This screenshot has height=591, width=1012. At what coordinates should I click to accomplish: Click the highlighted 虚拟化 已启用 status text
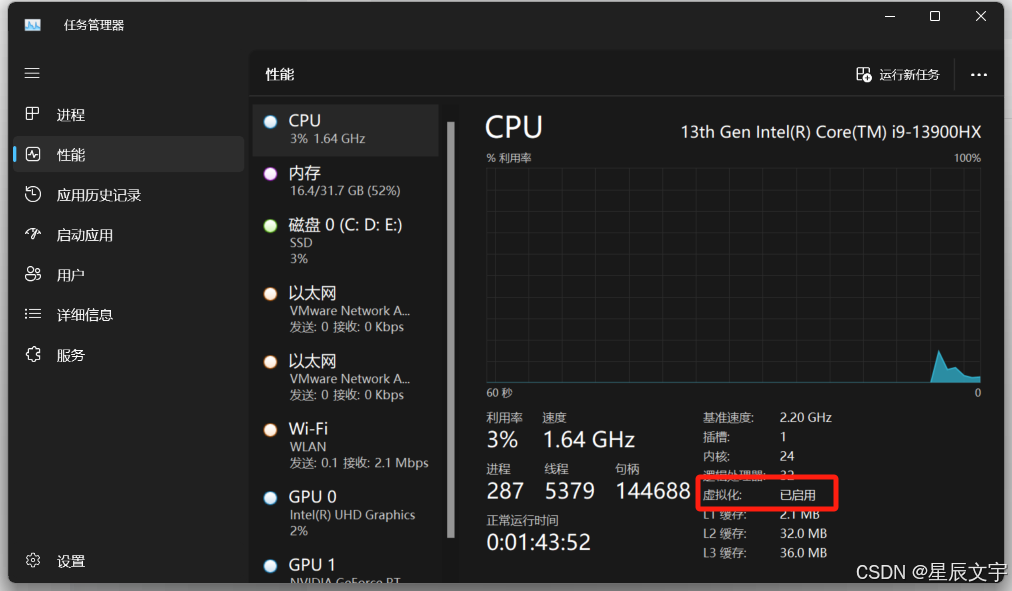(x=766, y=492)
